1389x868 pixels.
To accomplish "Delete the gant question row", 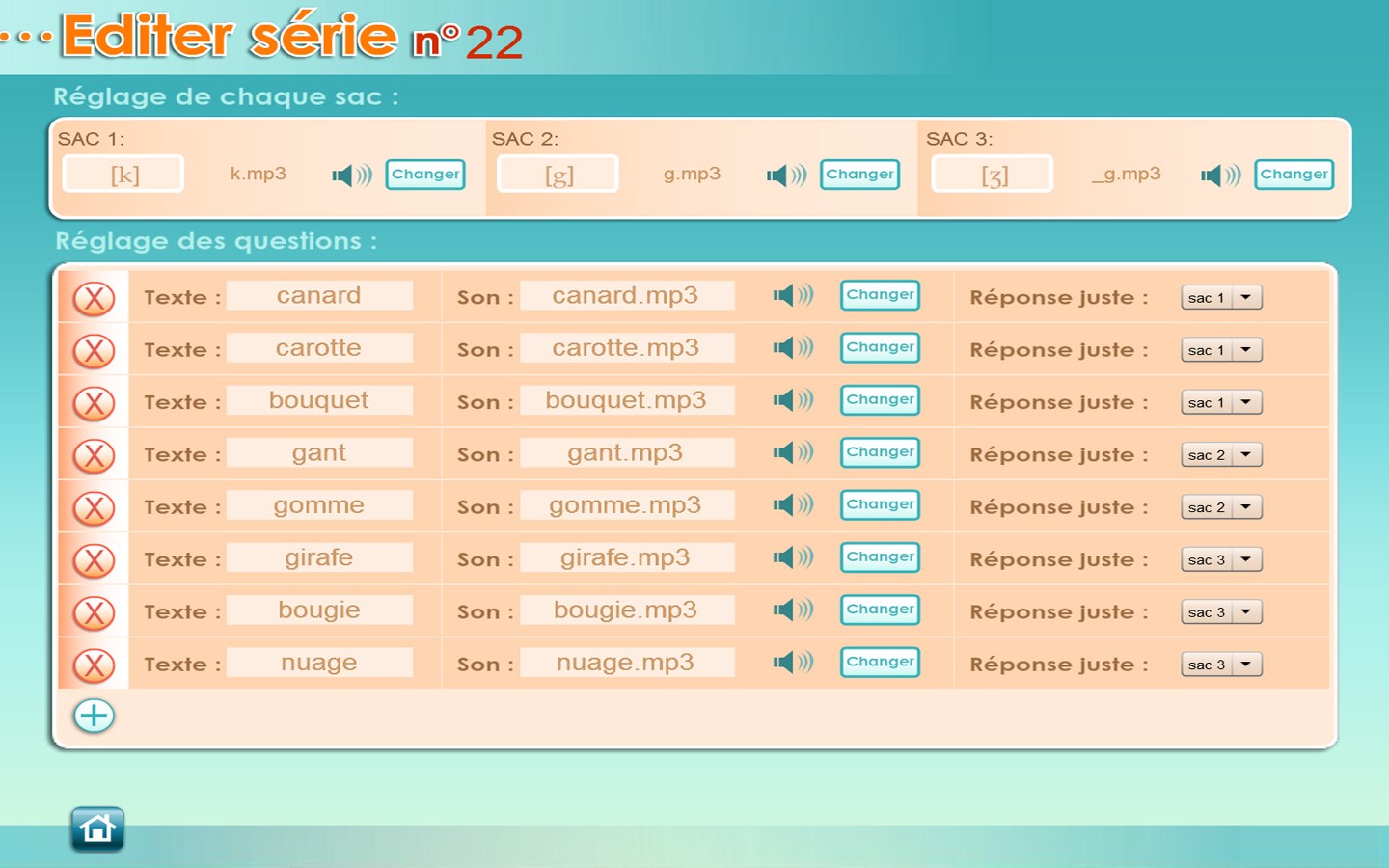I will (95, 455).
